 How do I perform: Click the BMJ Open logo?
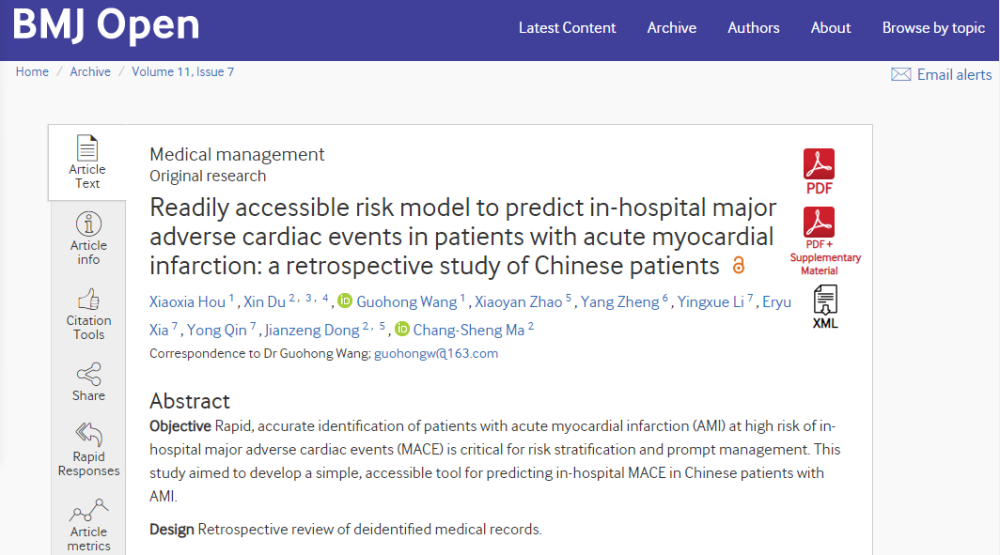click(x=106, y=25)
